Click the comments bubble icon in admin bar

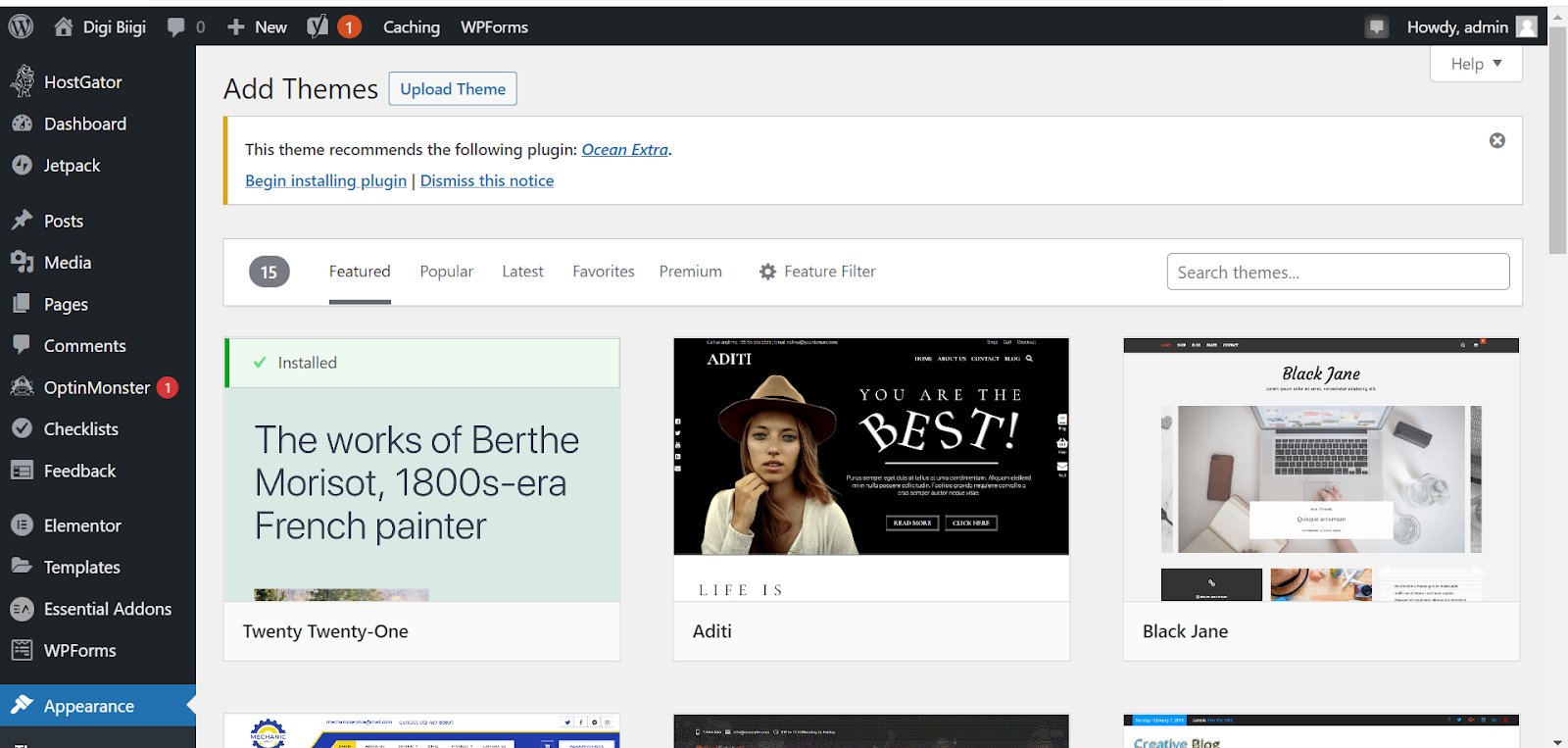(x=176, y=26)
